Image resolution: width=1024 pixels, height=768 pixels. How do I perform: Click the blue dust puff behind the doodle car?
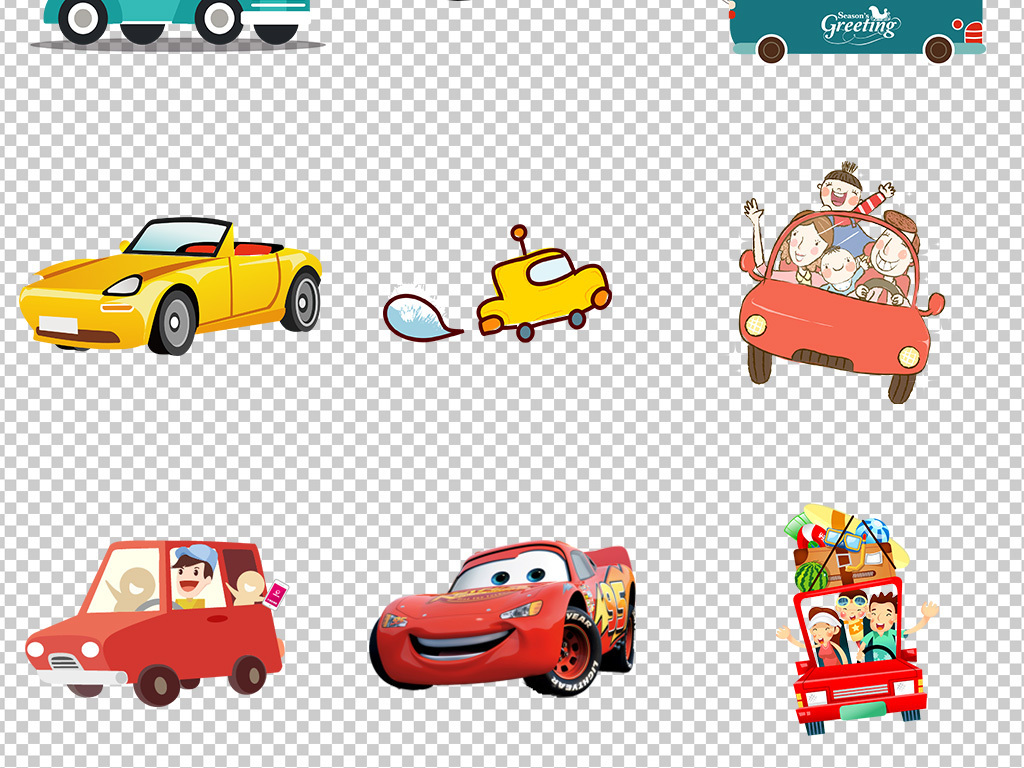421,317
